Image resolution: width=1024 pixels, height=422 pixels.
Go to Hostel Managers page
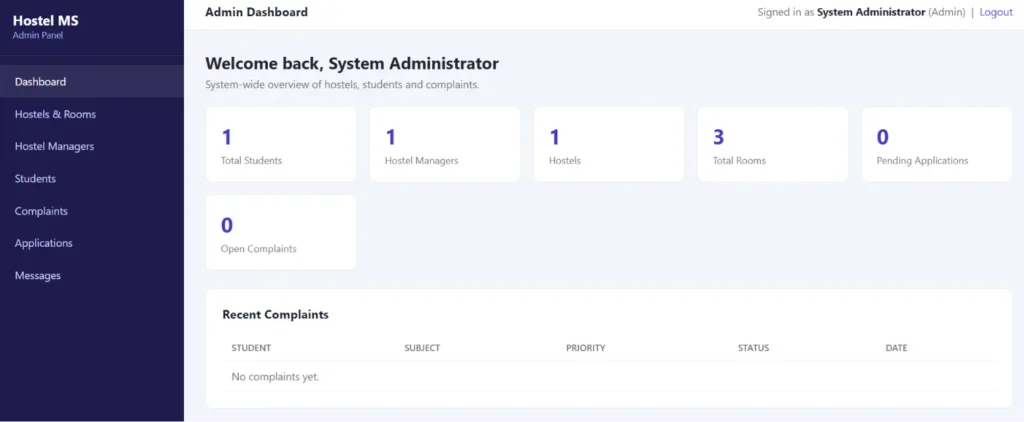tap(92, 146)
